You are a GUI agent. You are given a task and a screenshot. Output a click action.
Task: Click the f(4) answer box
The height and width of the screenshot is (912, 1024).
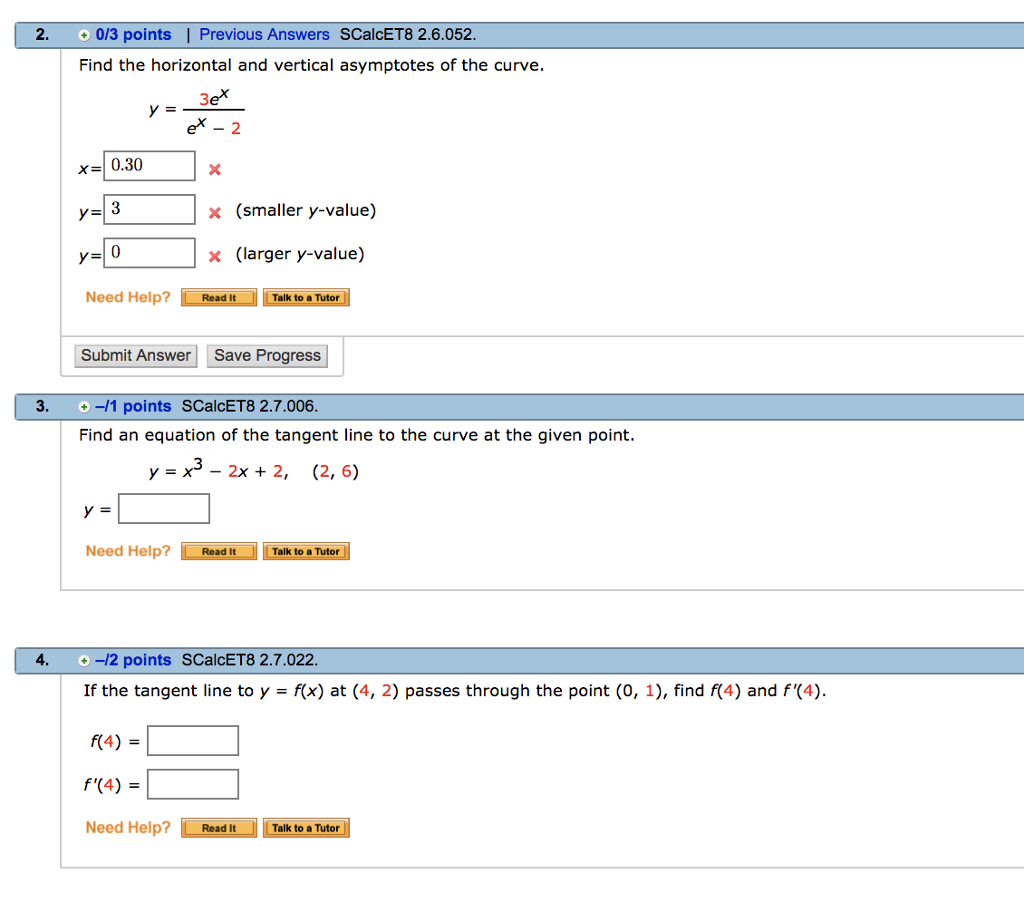193,740
